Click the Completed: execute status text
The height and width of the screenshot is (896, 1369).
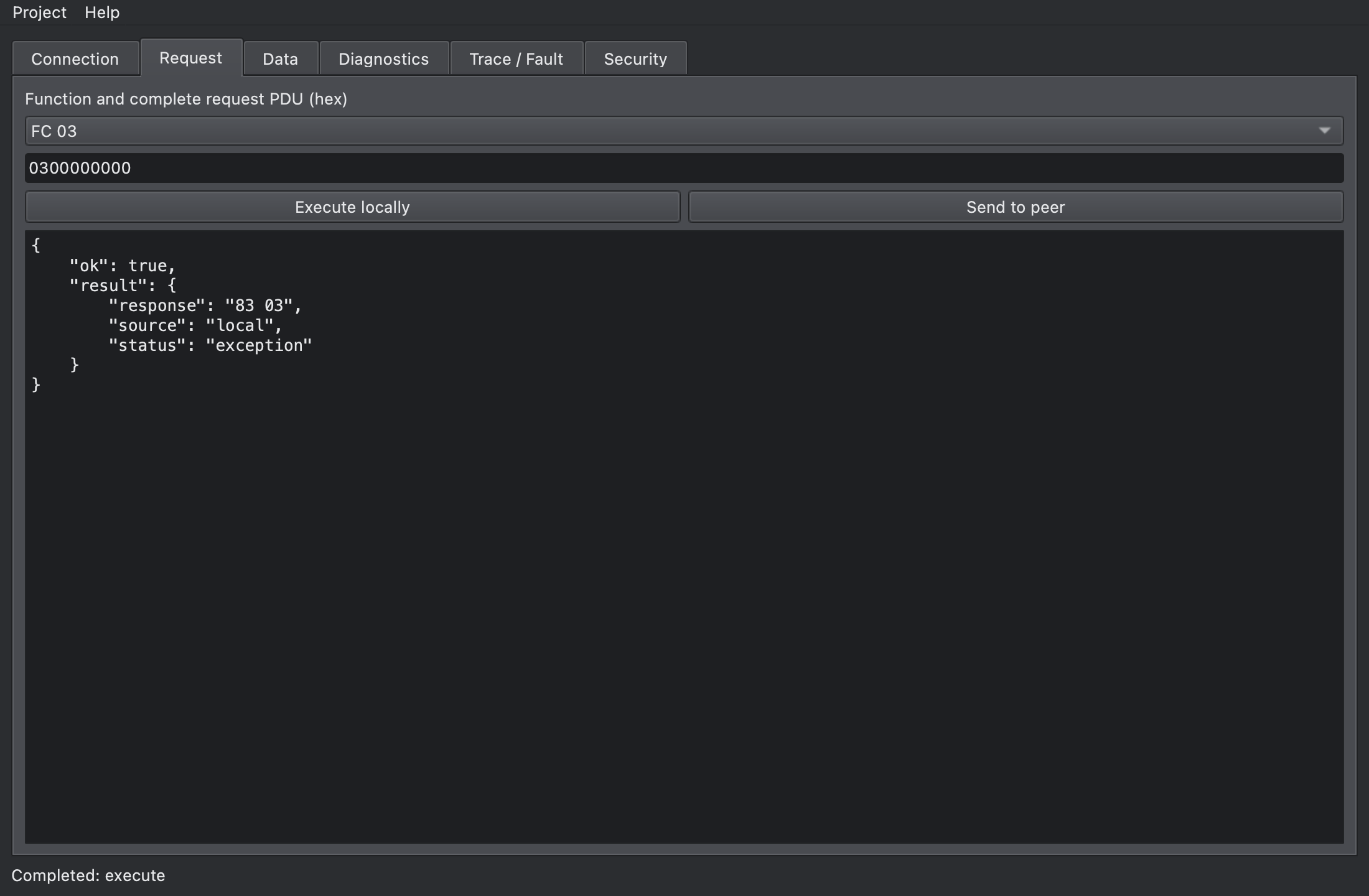click(x=88, y=875)
